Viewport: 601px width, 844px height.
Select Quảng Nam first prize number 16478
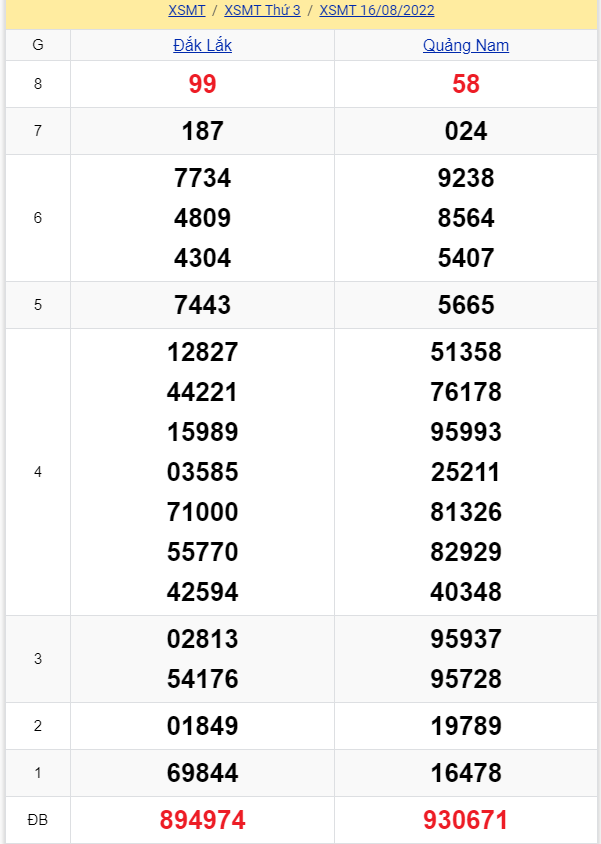coord(466,773)
